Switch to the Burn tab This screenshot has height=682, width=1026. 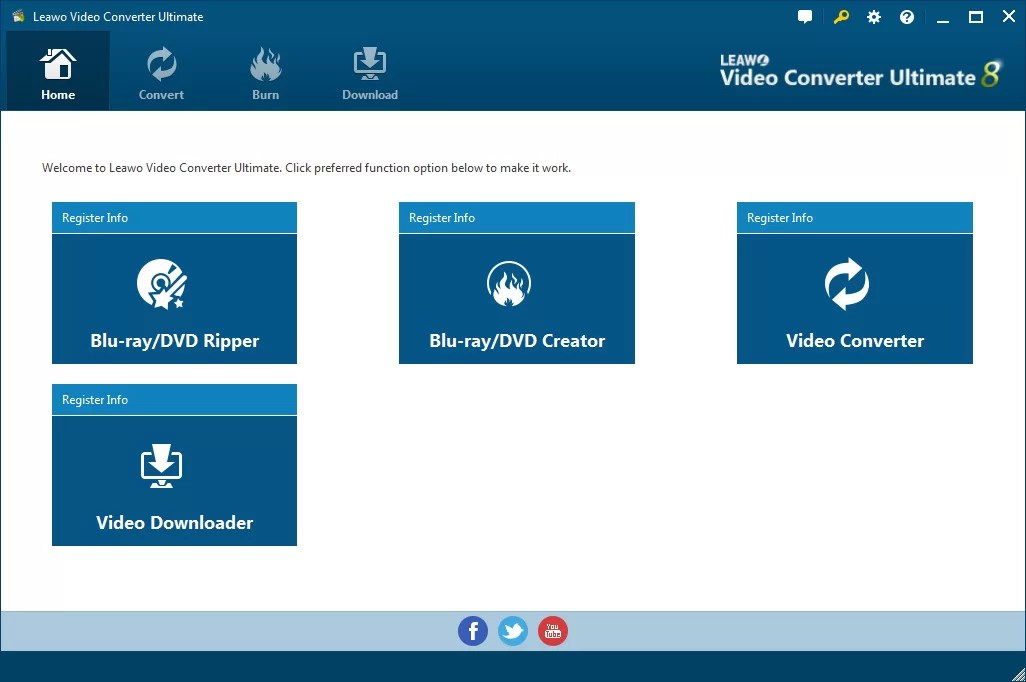pos(265,70)
